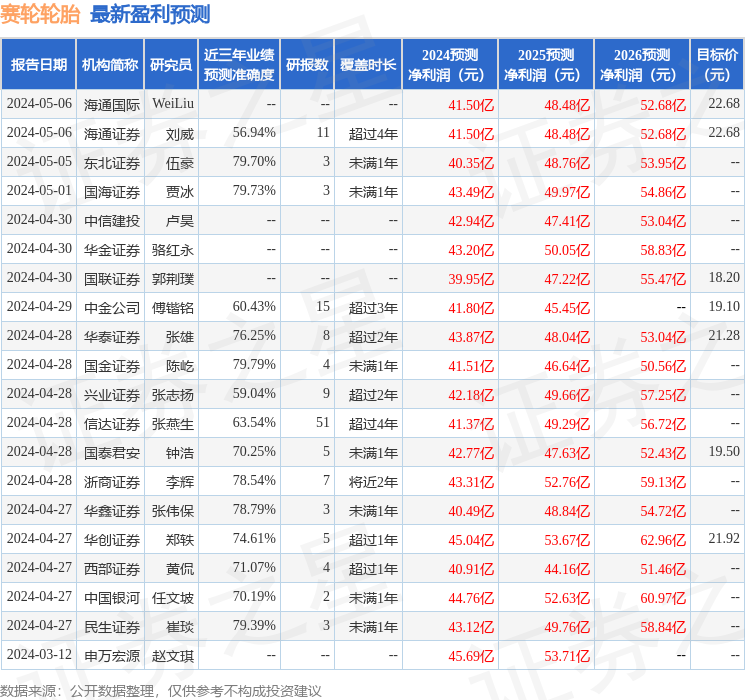This screenshot has width=745, height=700.
Task: Click the 研报数 column header
Action: click(x=307, y=65)
